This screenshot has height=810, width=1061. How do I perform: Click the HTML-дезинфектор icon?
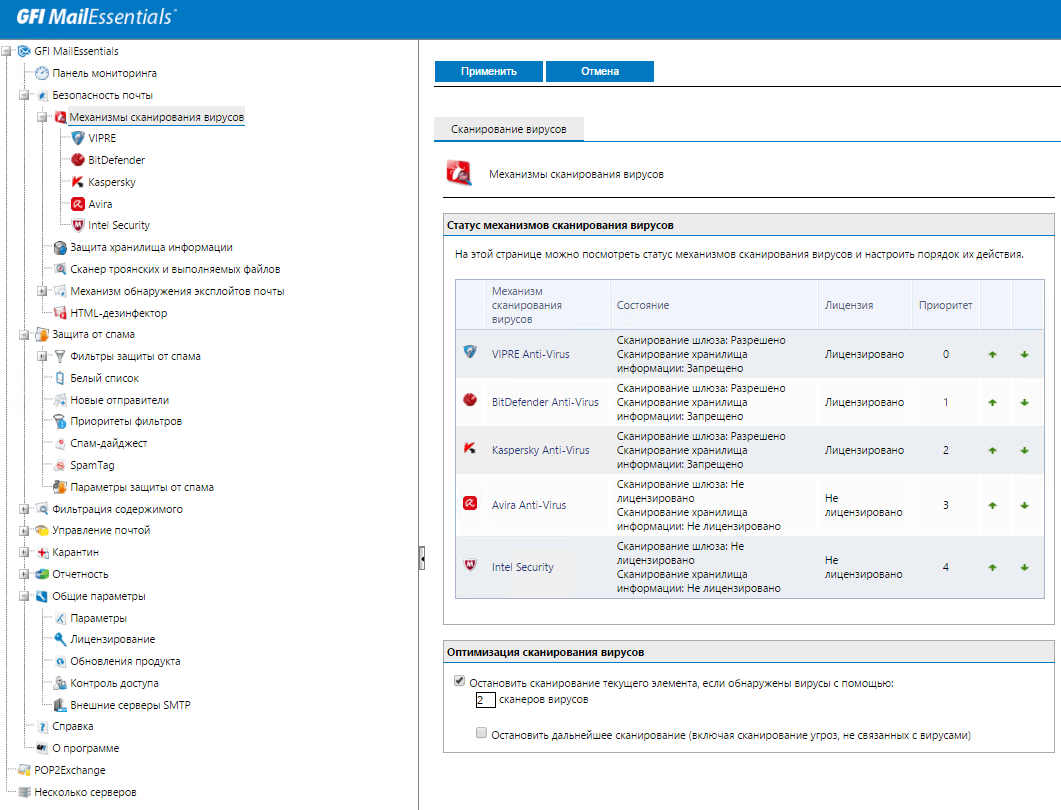(60, 313)
